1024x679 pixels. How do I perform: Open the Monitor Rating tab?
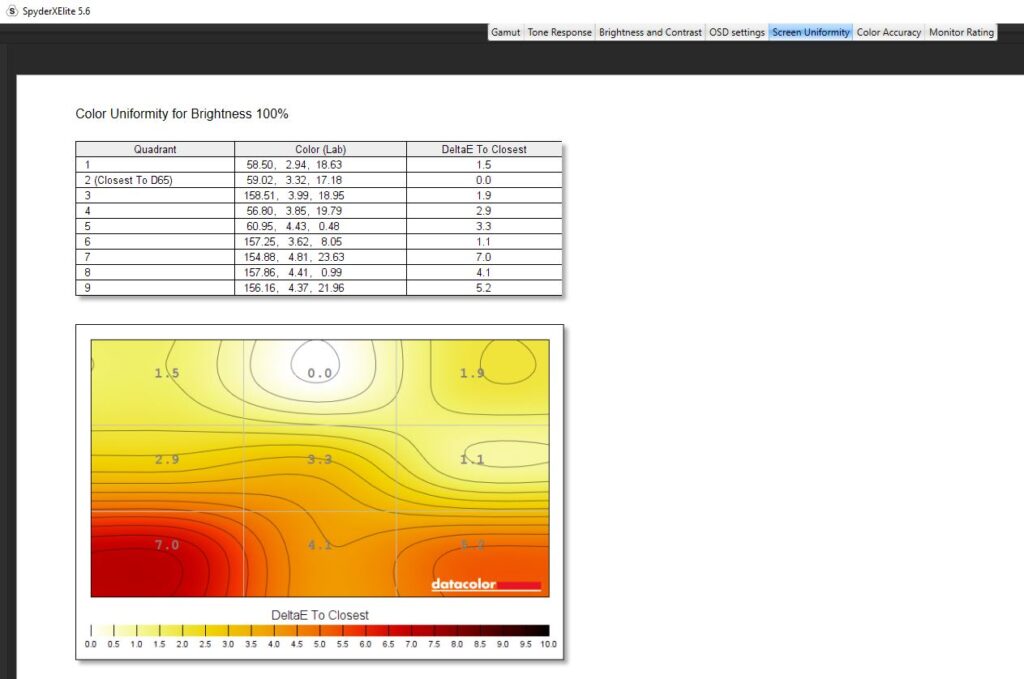tap(961, 32)
